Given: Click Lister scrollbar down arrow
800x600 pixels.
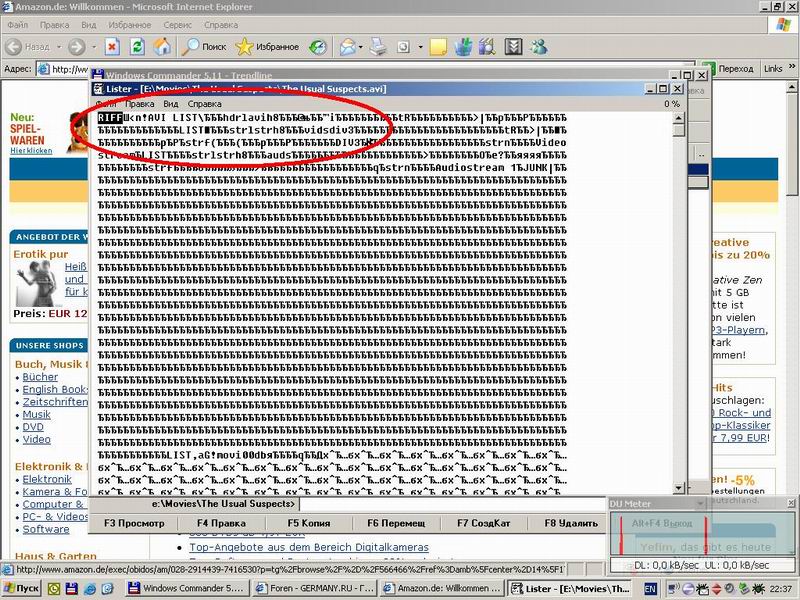Looking at the screenshot, I should 679,488.
